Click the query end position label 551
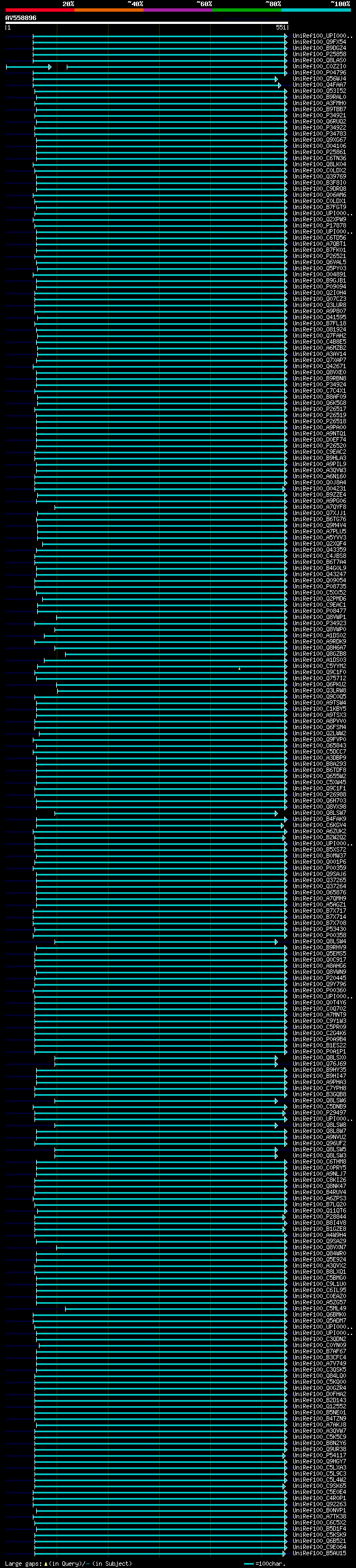 point(280,27)
